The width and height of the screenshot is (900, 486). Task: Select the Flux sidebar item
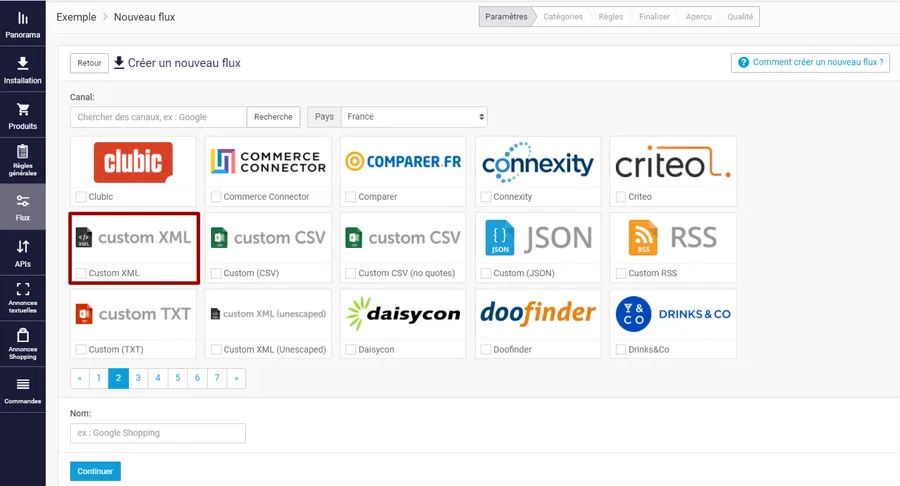[22, 207]
